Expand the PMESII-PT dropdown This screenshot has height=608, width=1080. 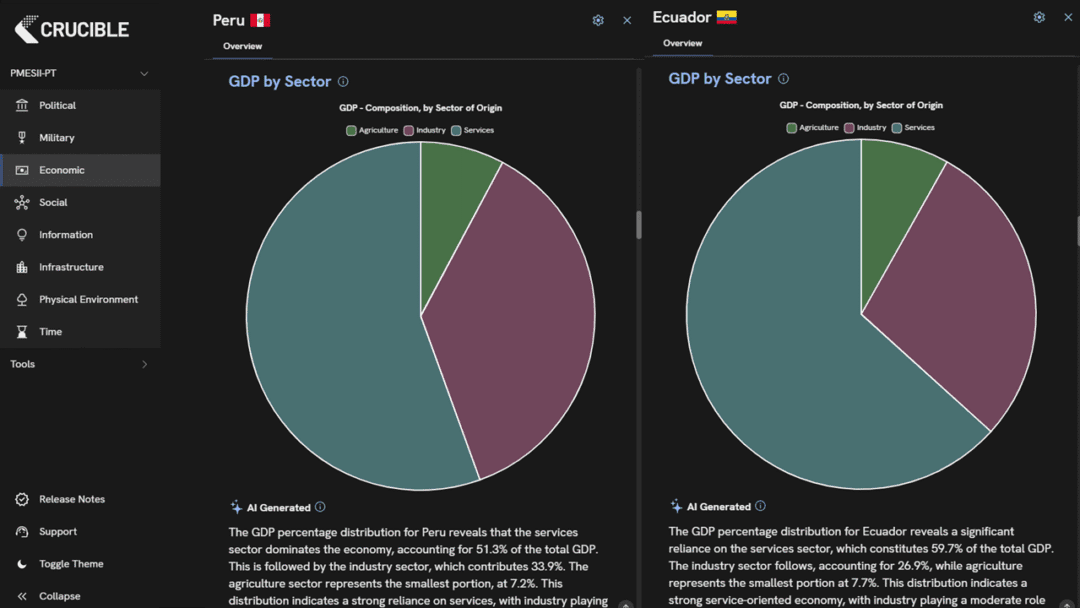tap(144, 73)
